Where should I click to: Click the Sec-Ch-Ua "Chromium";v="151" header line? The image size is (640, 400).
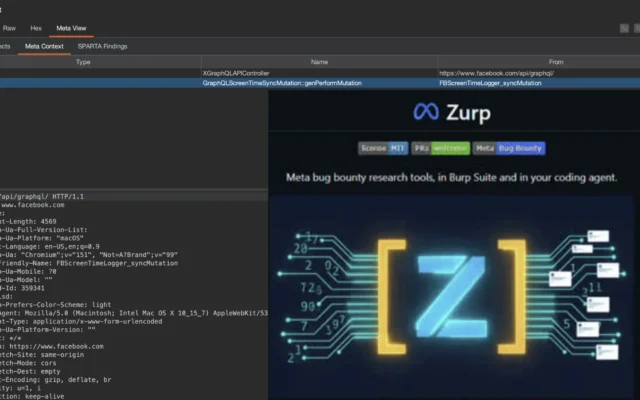click(89, 255)
